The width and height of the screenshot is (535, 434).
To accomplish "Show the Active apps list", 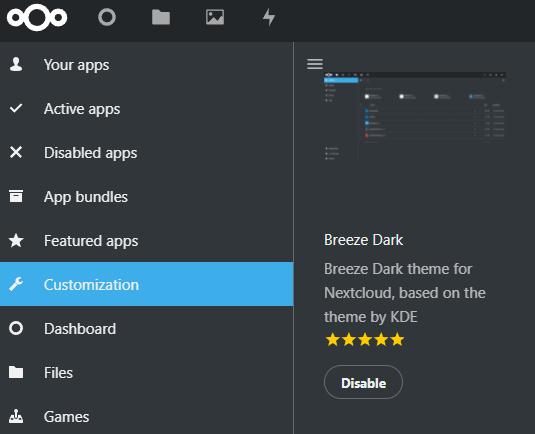I will click(146, 108).
